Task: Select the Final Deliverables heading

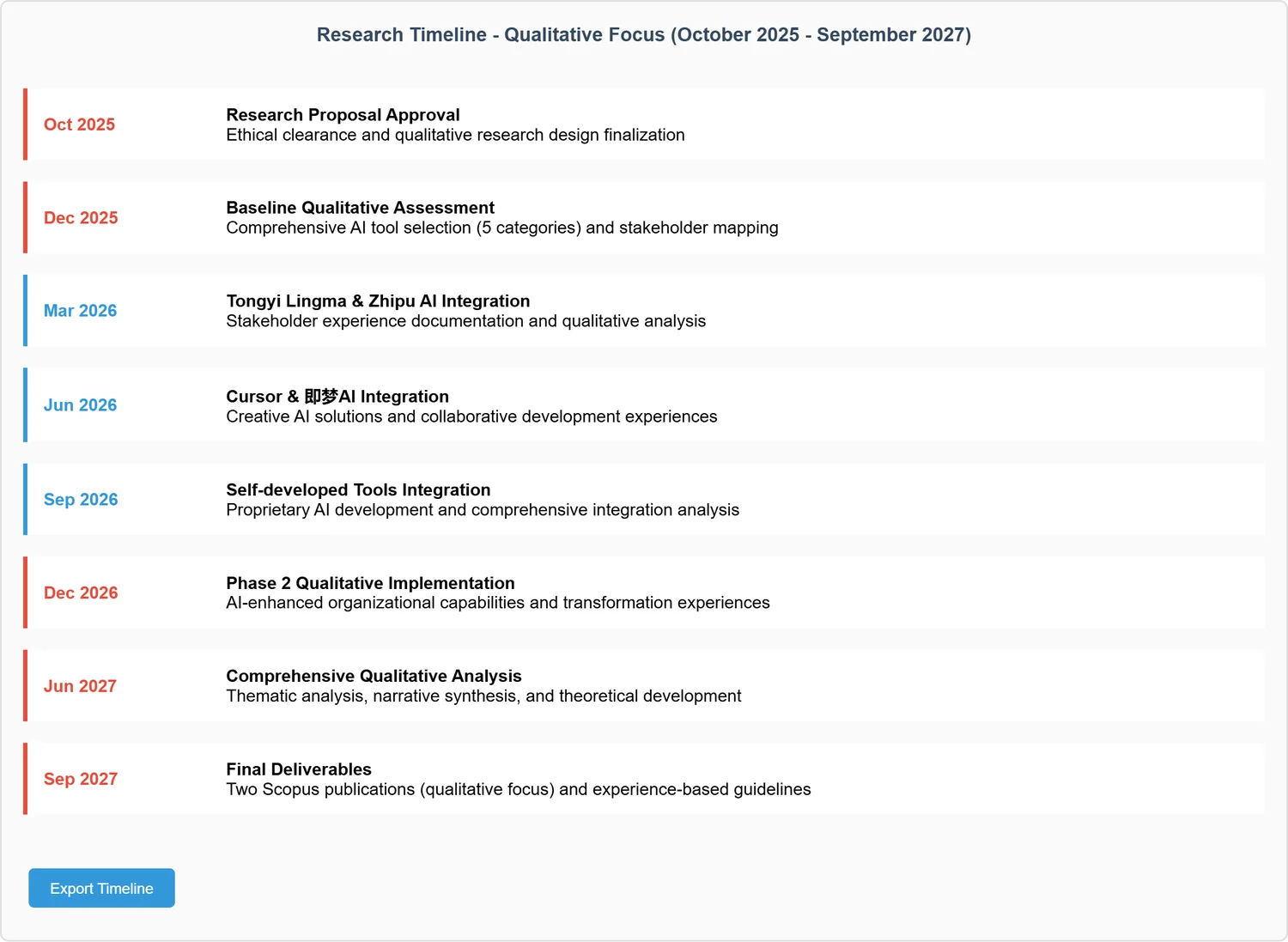Action: click(x=299, y=769)
